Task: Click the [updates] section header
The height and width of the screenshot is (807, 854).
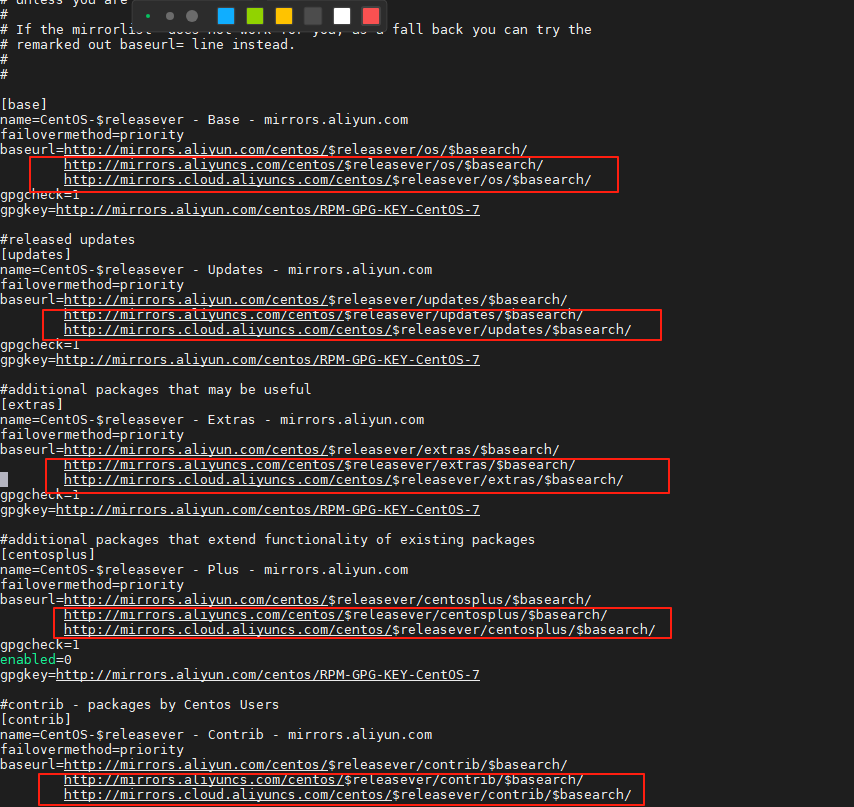Action: click(36, 254)
